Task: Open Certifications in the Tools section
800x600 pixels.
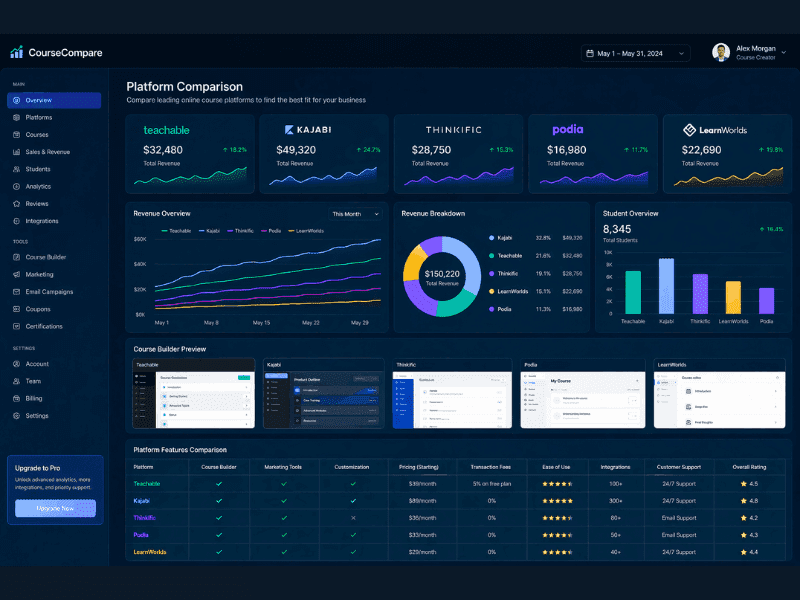Action: click(54, 326)
